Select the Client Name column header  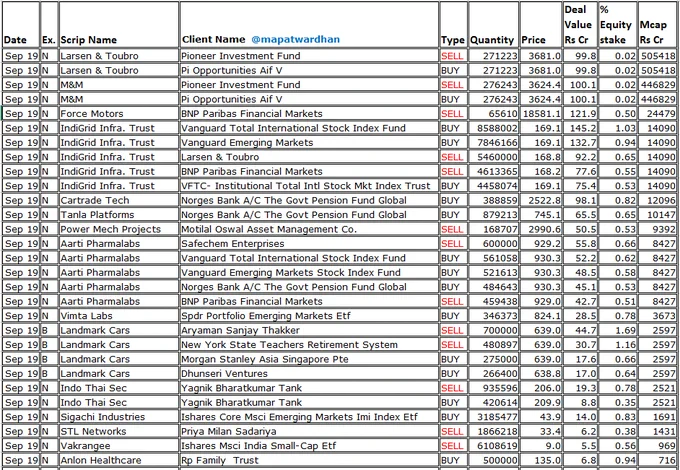pyautogui.click(x=309, y=25)
